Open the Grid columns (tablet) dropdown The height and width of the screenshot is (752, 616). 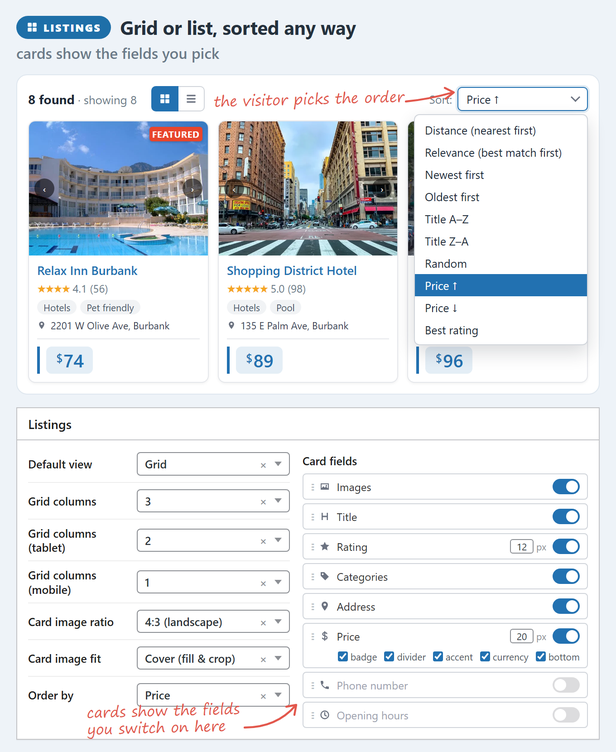point(213,541)
